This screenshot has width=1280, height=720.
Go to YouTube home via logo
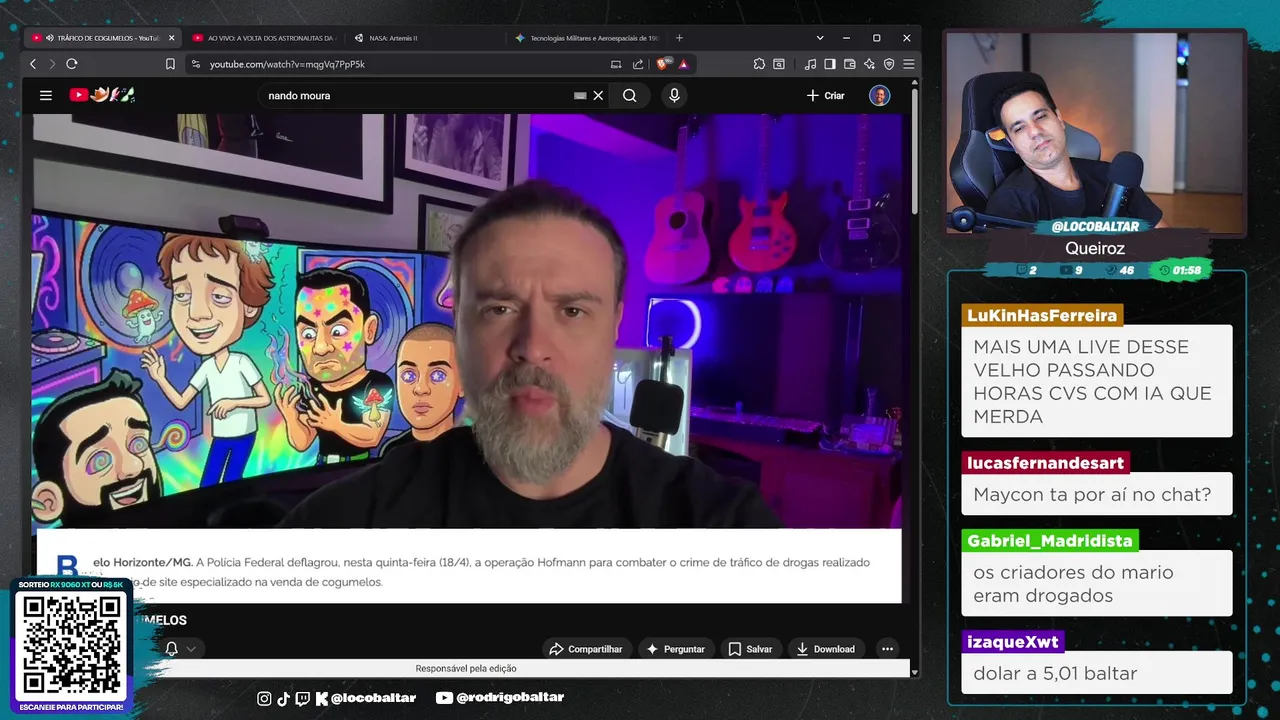coord(101,95)
